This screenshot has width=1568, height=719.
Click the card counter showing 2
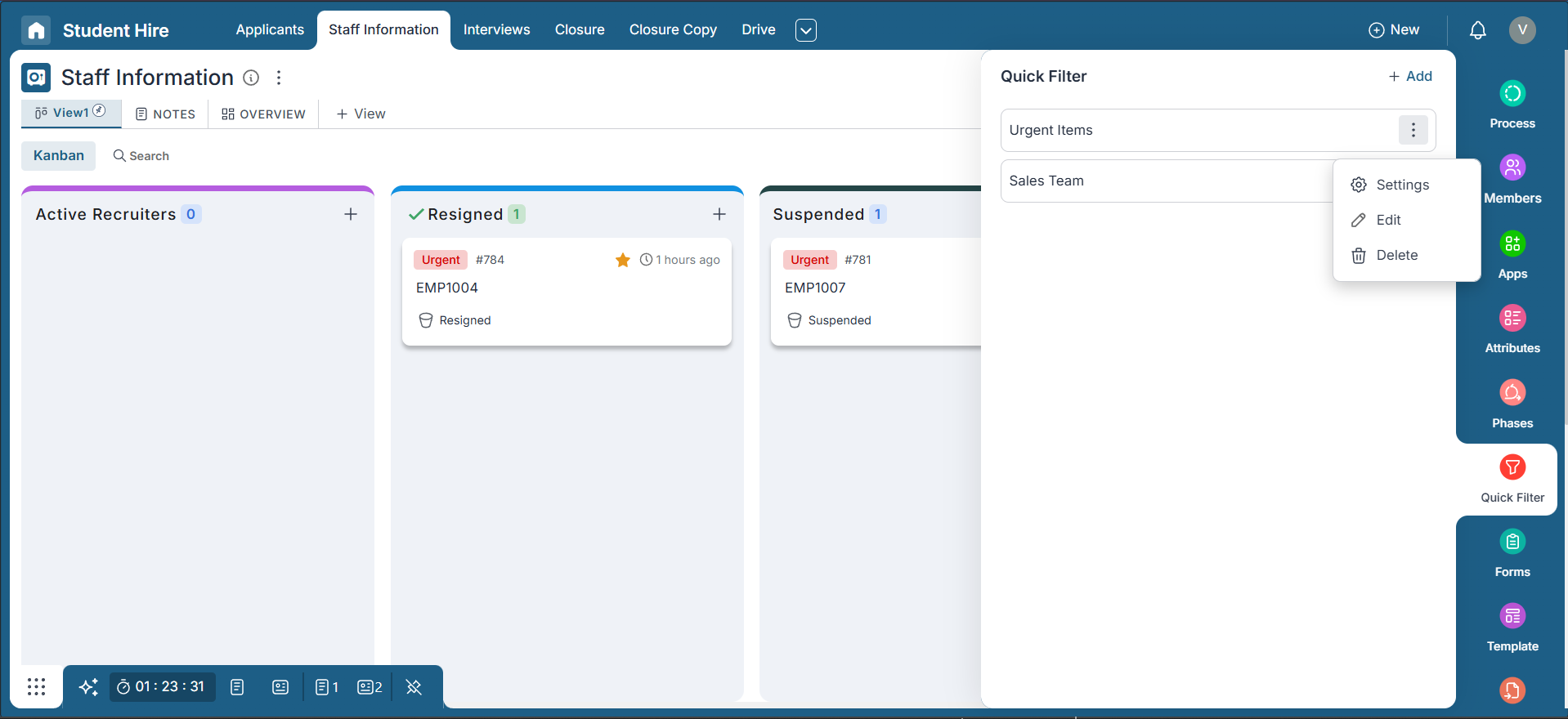370,687
